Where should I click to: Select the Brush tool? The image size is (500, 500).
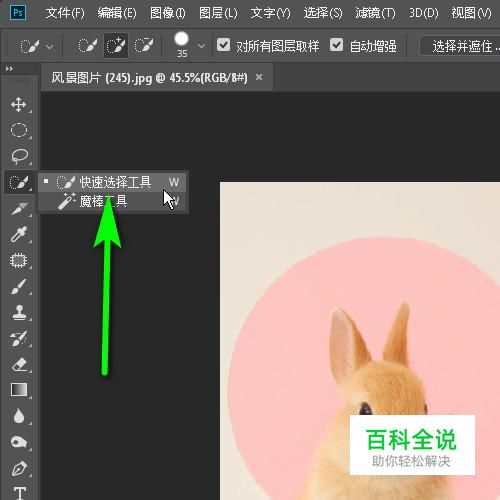[19, 286]
